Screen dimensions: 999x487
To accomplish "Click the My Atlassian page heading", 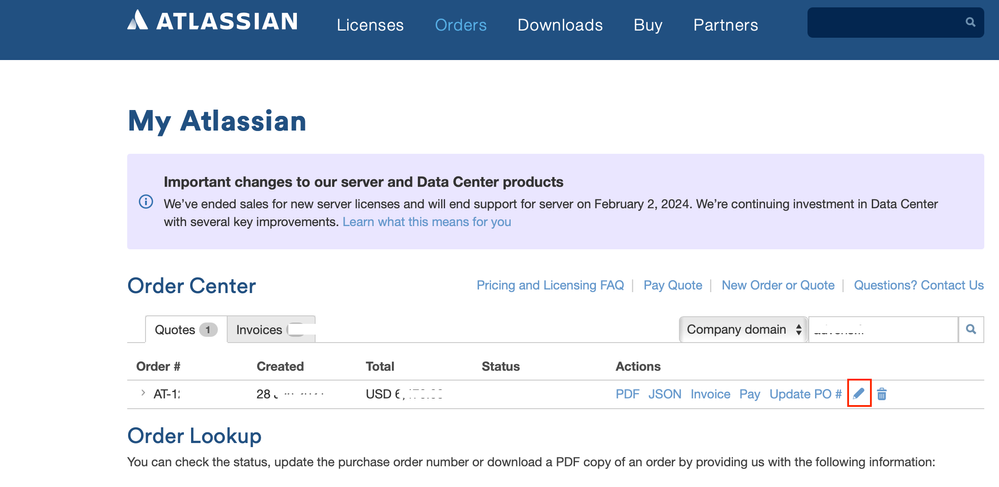I will [x=217, y=121].
